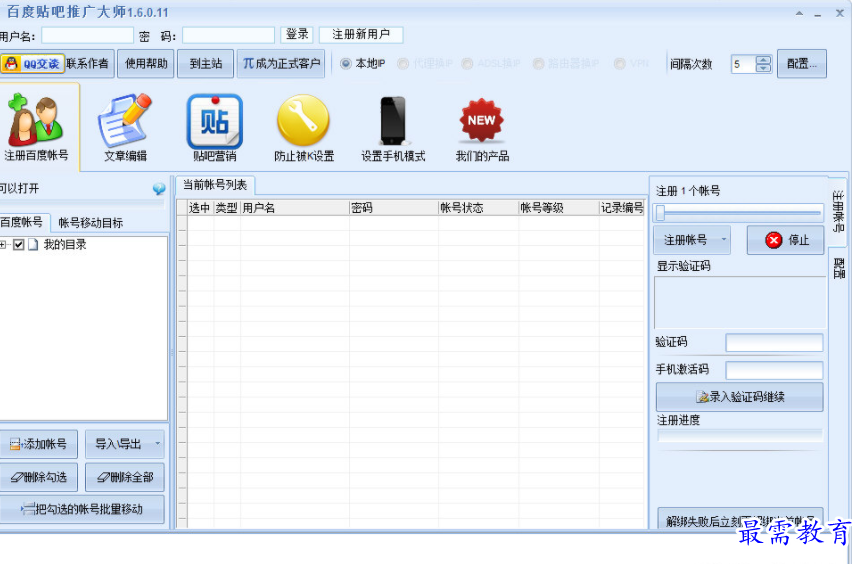Click the 用户名 column header
Screen dimensions: 860x564
pyautogui.click(x=295, y=208)
